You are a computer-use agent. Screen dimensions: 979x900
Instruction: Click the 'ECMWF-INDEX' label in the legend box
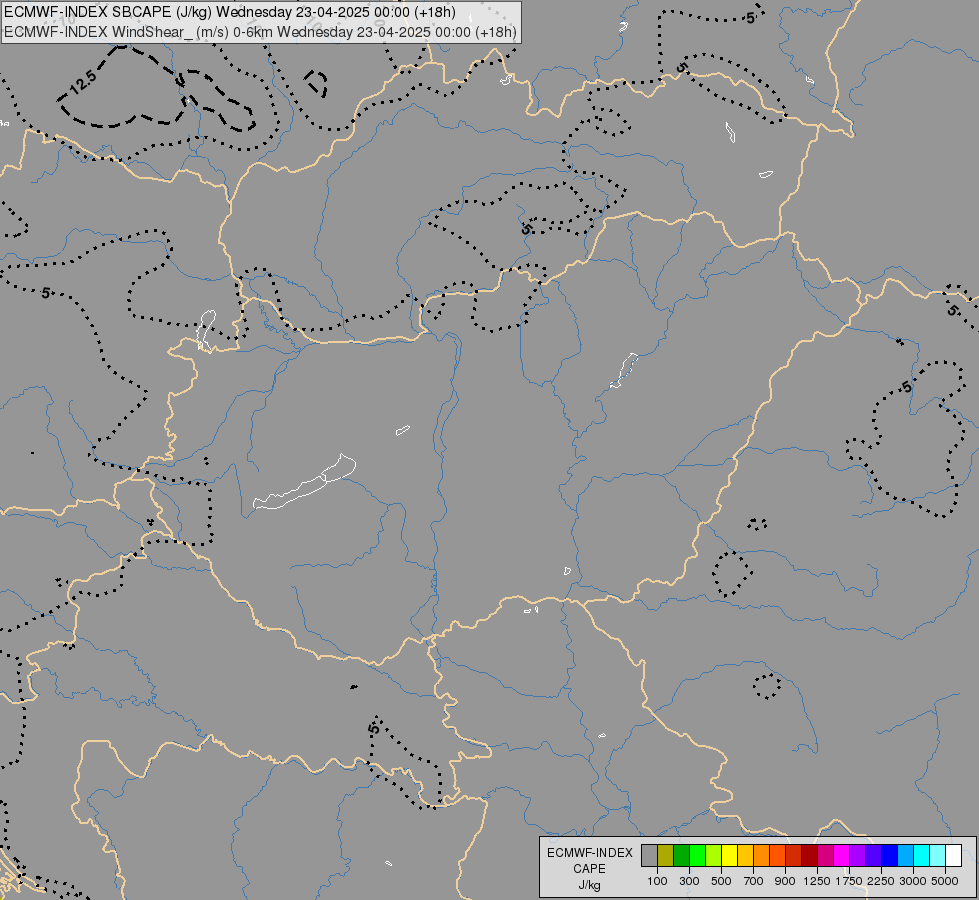click(x=589, y=853)
